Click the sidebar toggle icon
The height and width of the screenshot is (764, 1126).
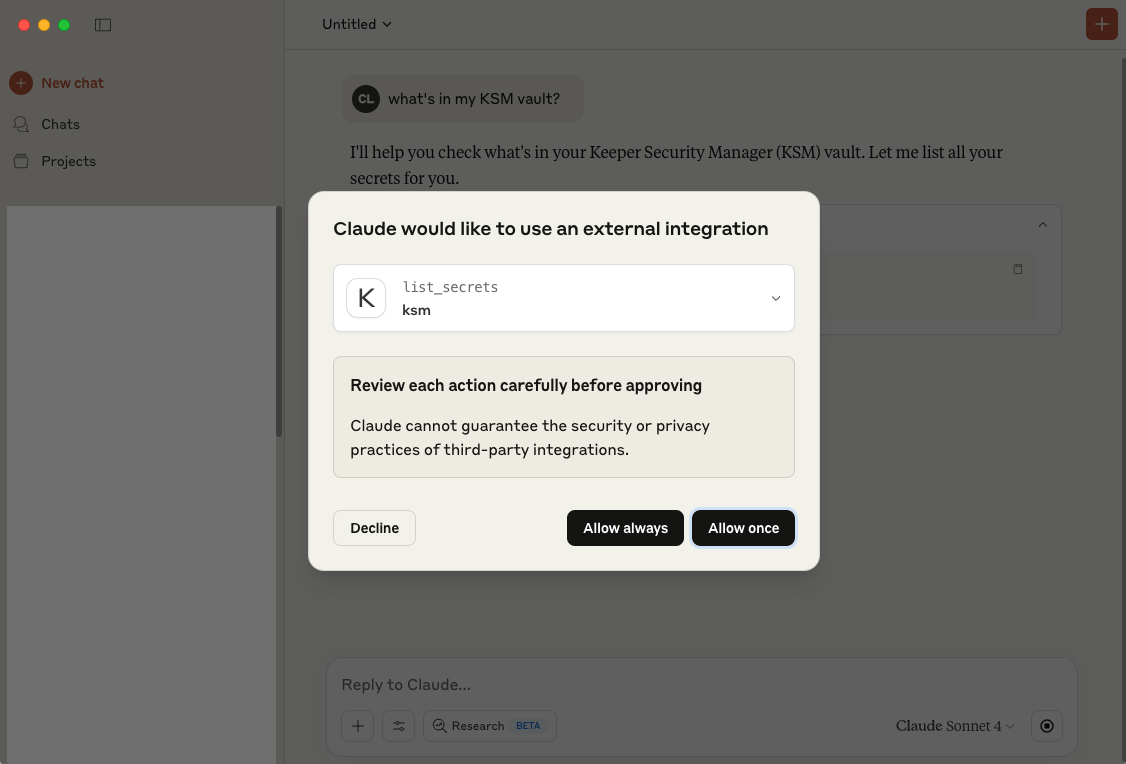point(103,25)
